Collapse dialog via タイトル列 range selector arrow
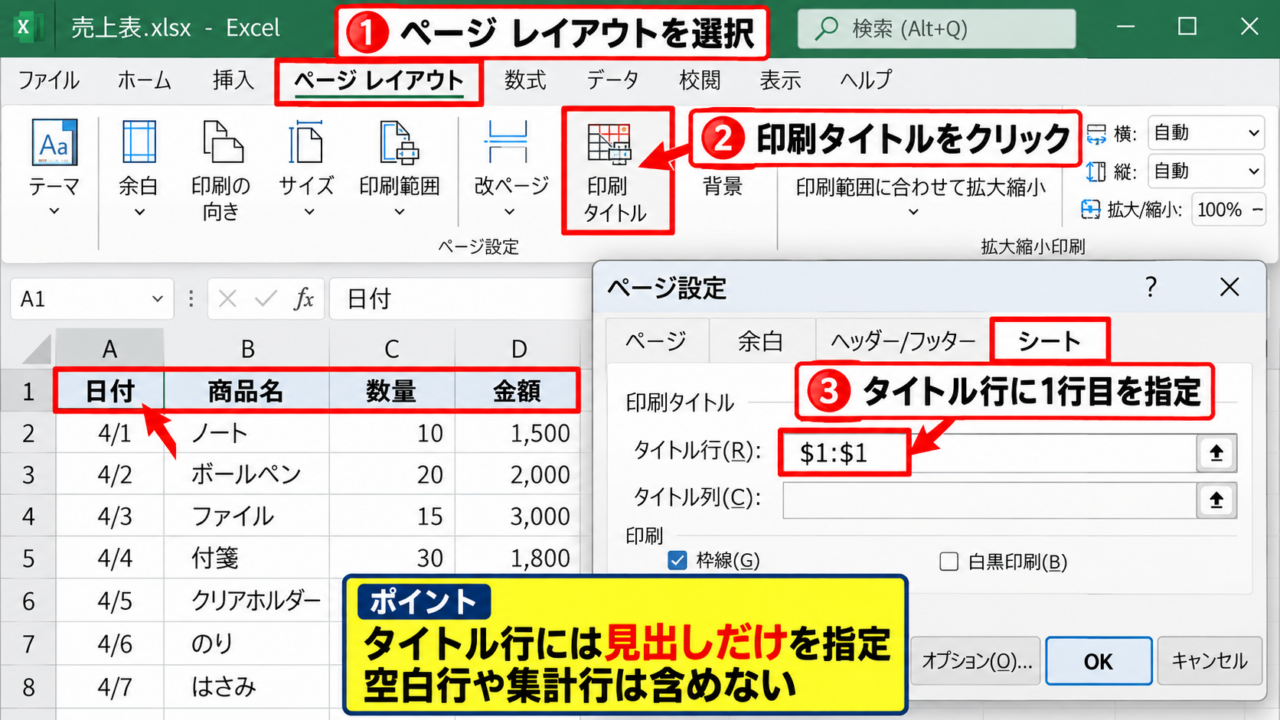This screenshot has width=1280, height=720. [x=1216, y=499]
